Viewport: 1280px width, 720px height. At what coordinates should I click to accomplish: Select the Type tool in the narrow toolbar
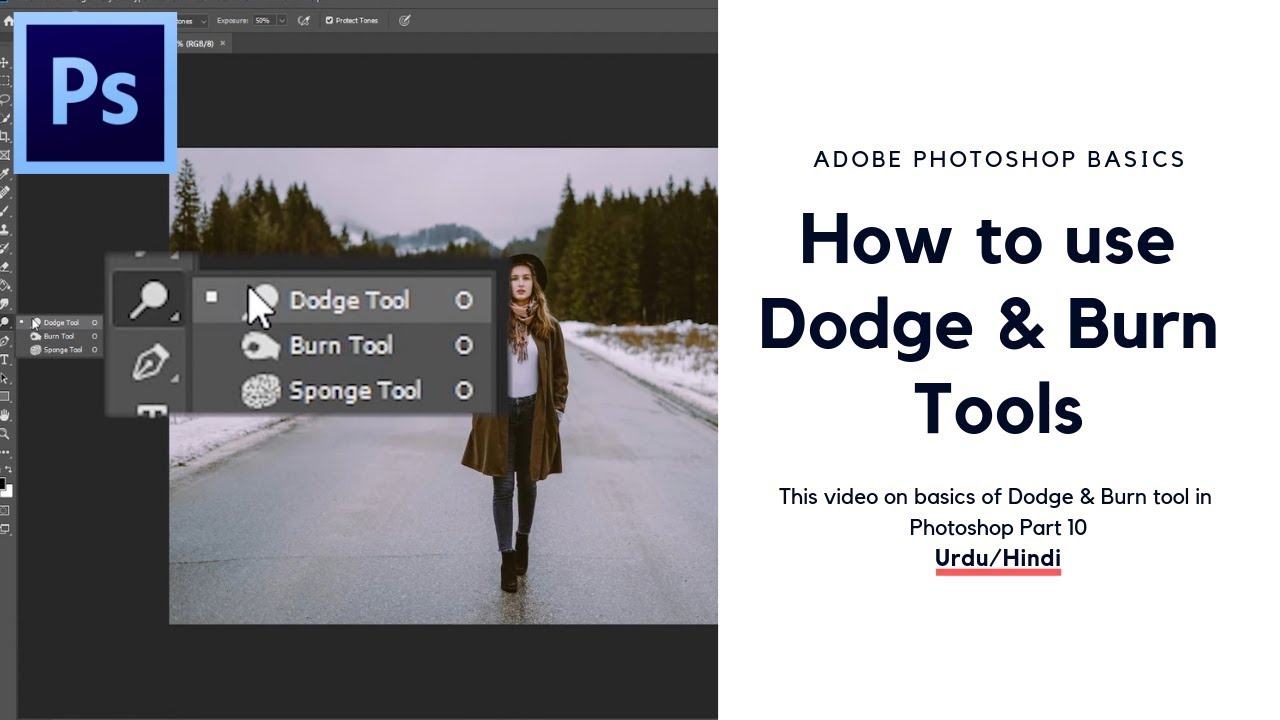tap(5, 360)
